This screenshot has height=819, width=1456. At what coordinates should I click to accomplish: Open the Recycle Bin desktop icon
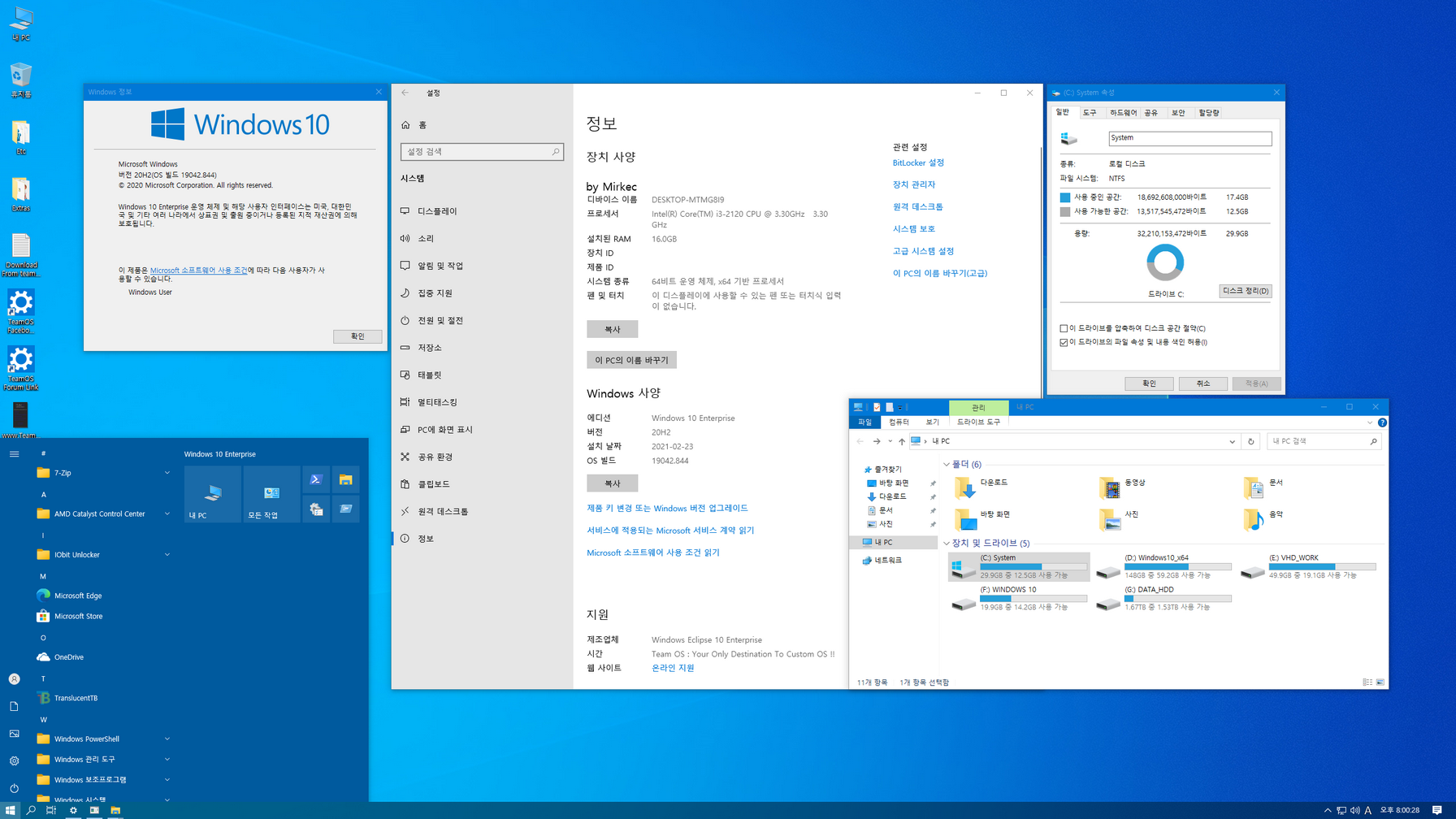click(x=20, y=80)
